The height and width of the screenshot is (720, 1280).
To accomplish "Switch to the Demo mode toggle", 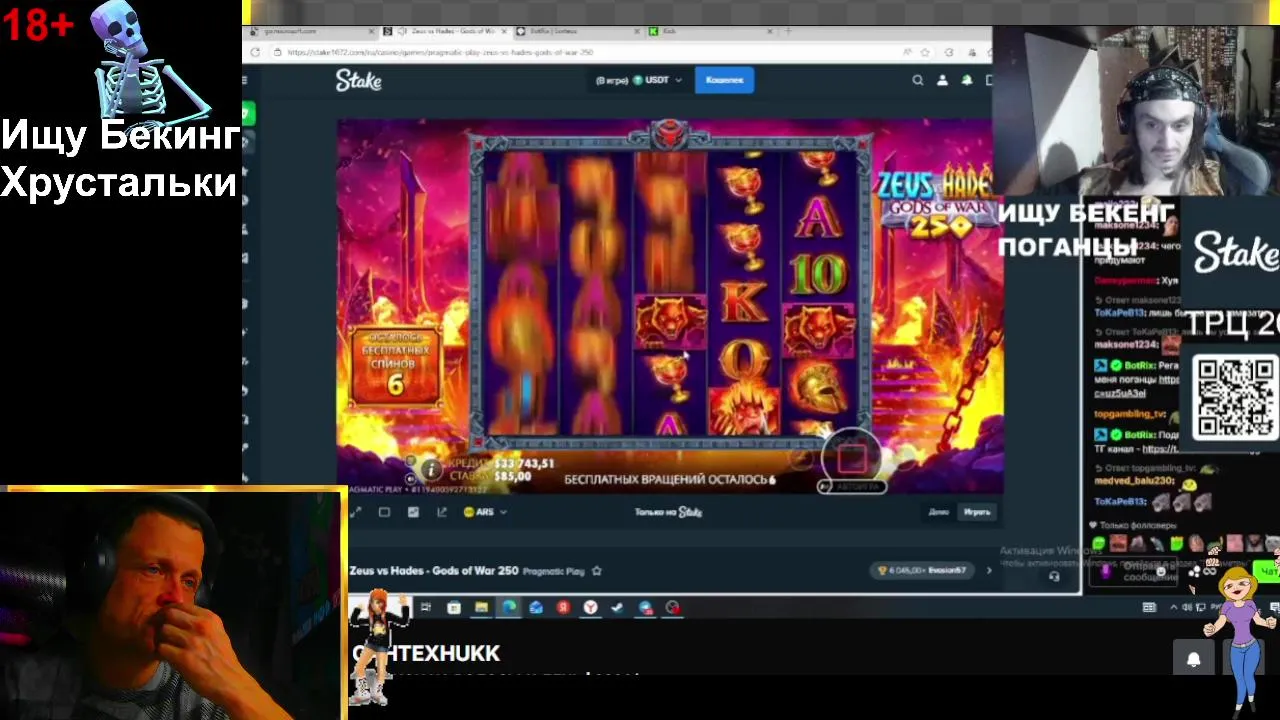I will [x=938, y=512].
